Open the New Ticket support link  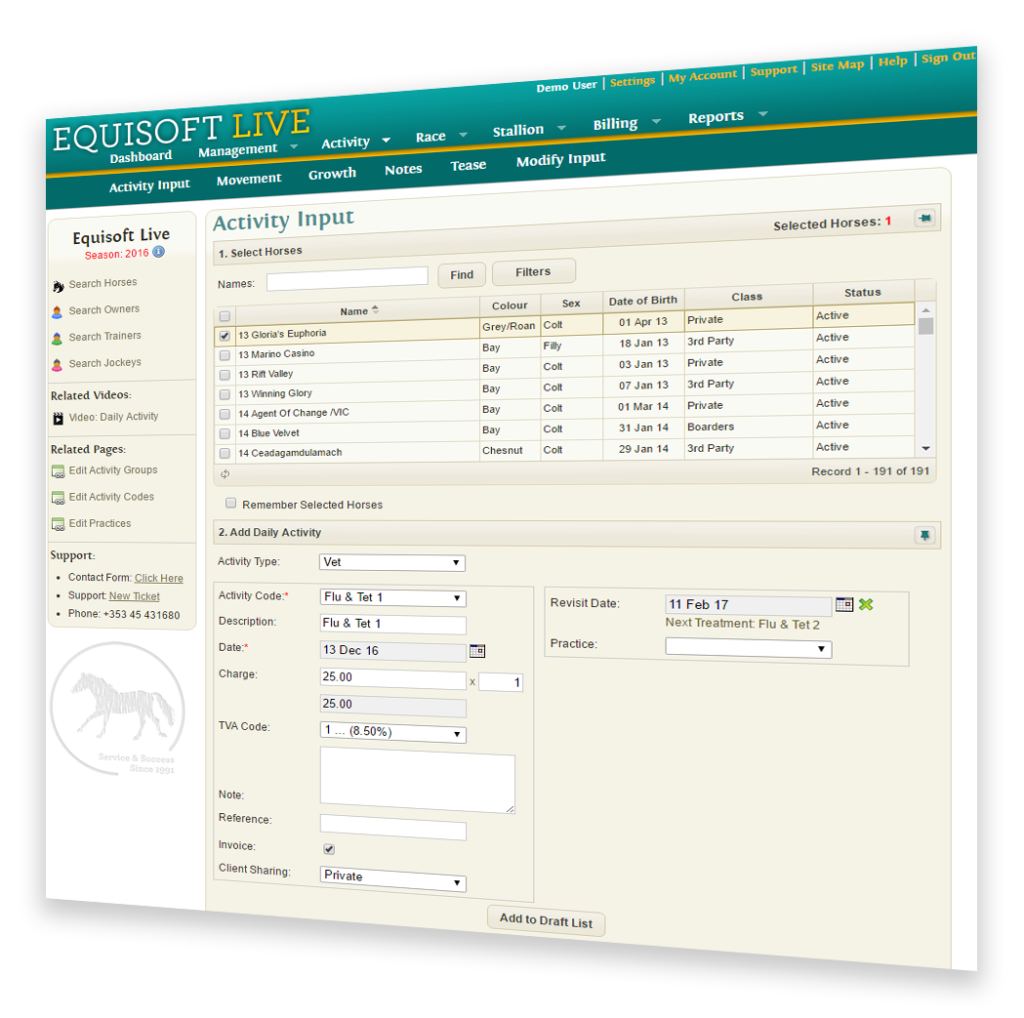[133, 596]
